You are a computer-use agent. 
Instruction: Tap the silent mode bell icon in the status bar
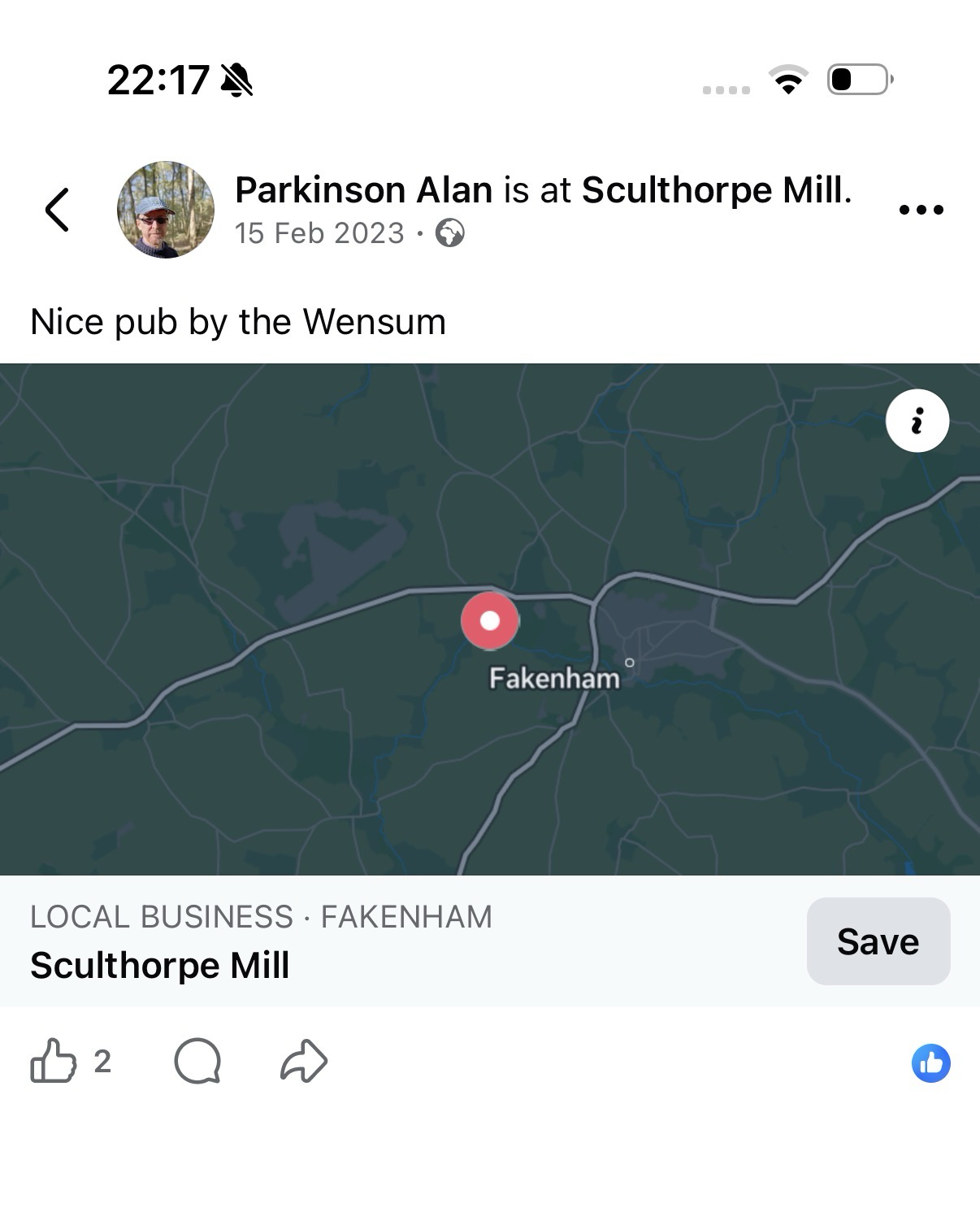tap(237, 80)
